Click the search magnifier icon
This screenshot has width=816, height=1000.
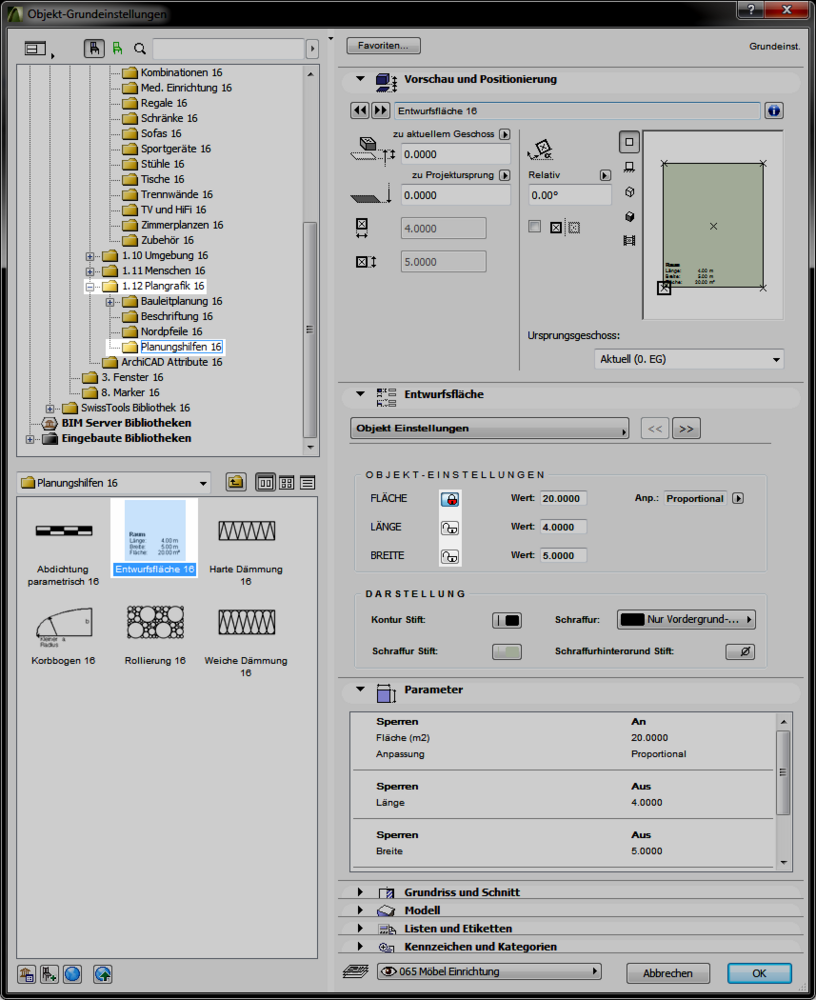pos(140,48)
